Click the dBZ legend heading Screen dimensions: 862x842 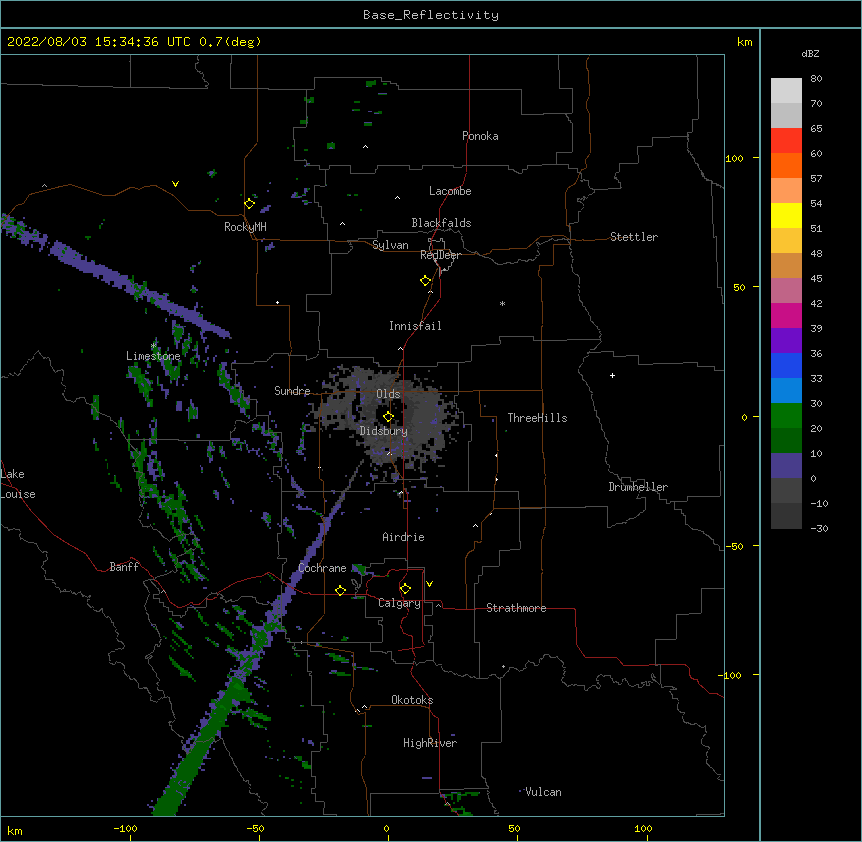(810, 54)
